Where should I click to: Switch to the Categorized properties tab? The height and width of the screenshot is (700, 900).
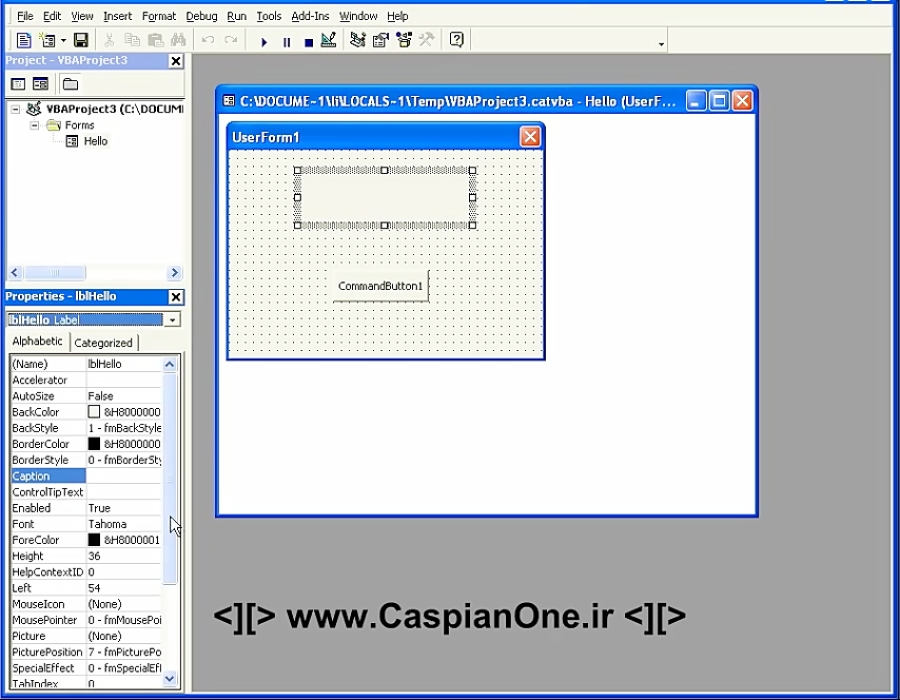(x=104, y=342)
